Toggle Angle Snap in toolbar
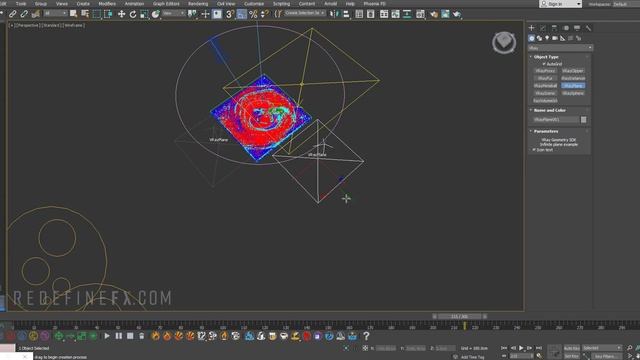 tap(242, 14)
